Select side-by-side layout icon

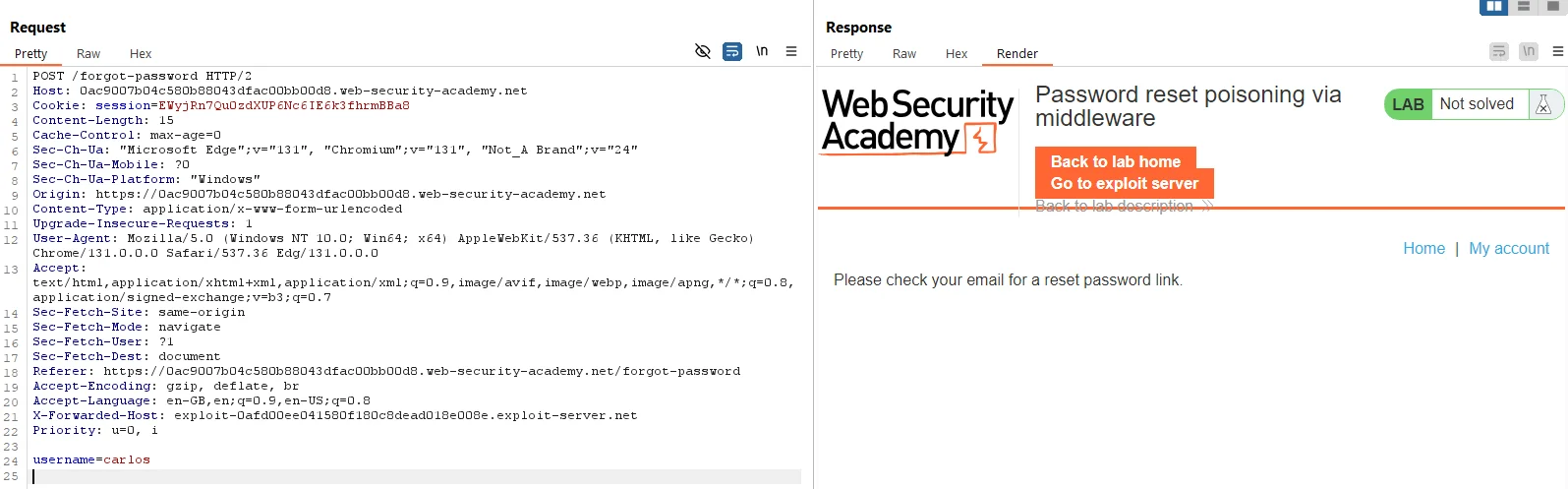pyautogui.click(x=1494, y=6)
